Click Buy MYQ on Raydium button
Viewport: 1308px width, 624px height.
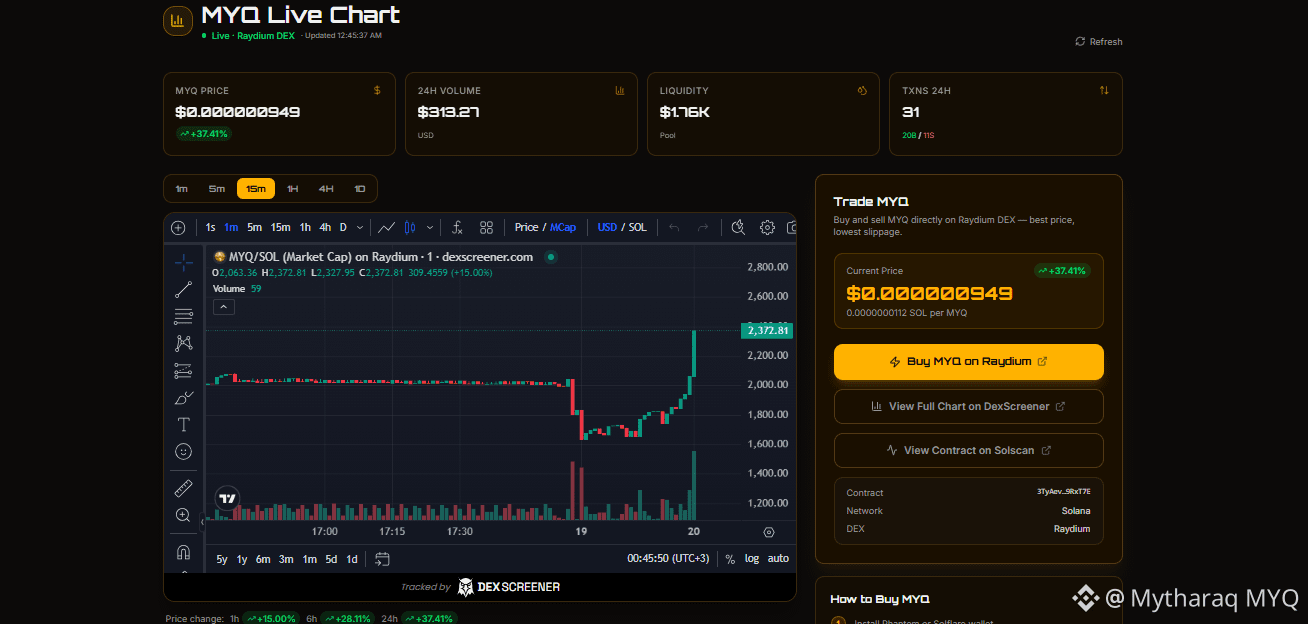[x=968, y=362]
